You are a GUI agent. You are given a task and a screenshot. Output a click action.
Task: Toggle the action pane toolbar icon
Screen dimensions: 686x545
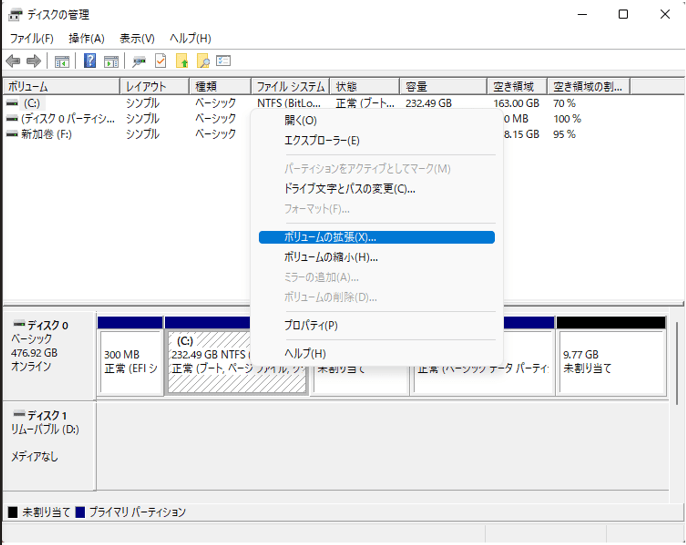click(x=111, y=62)
